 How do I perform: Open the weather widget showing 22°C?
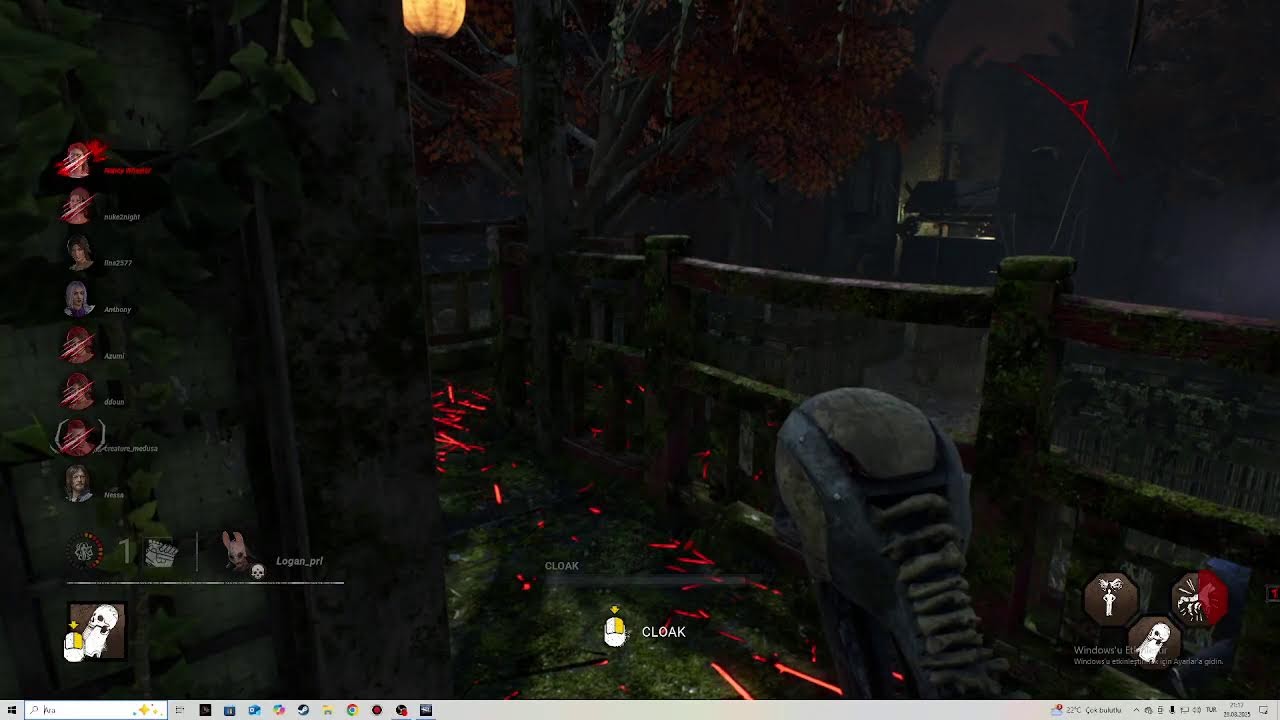point(1088,710)
